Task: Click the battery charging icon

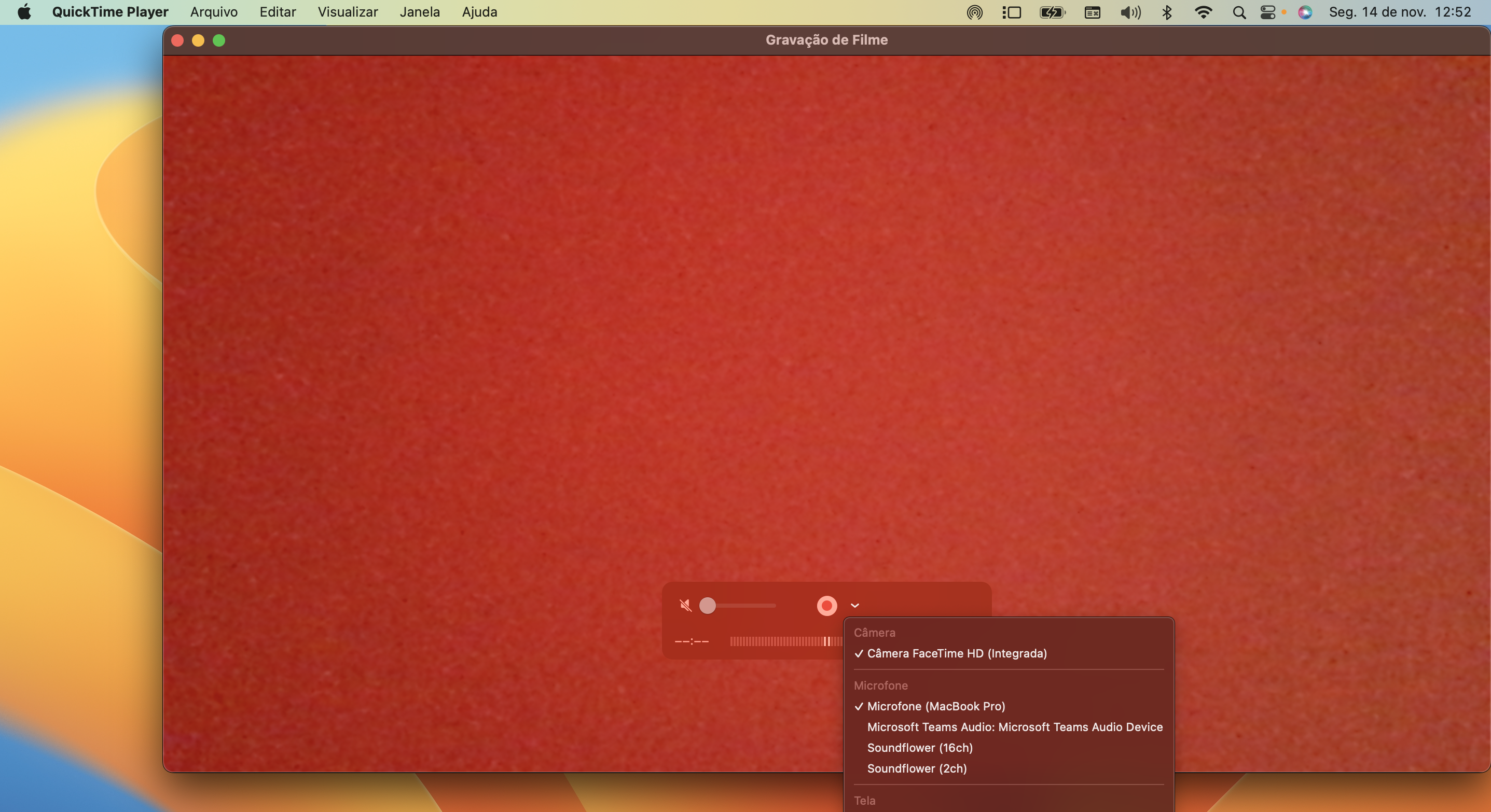Action: (x=1052, y=12)
